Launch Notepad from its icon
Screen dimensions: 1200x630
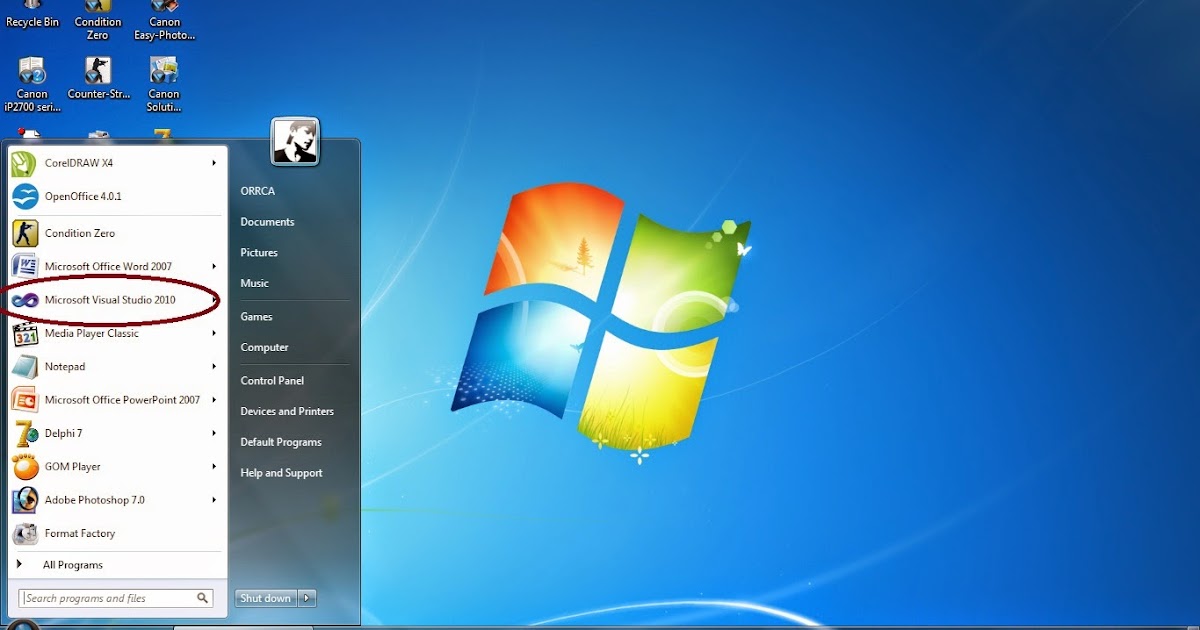(x=25, y=366)
